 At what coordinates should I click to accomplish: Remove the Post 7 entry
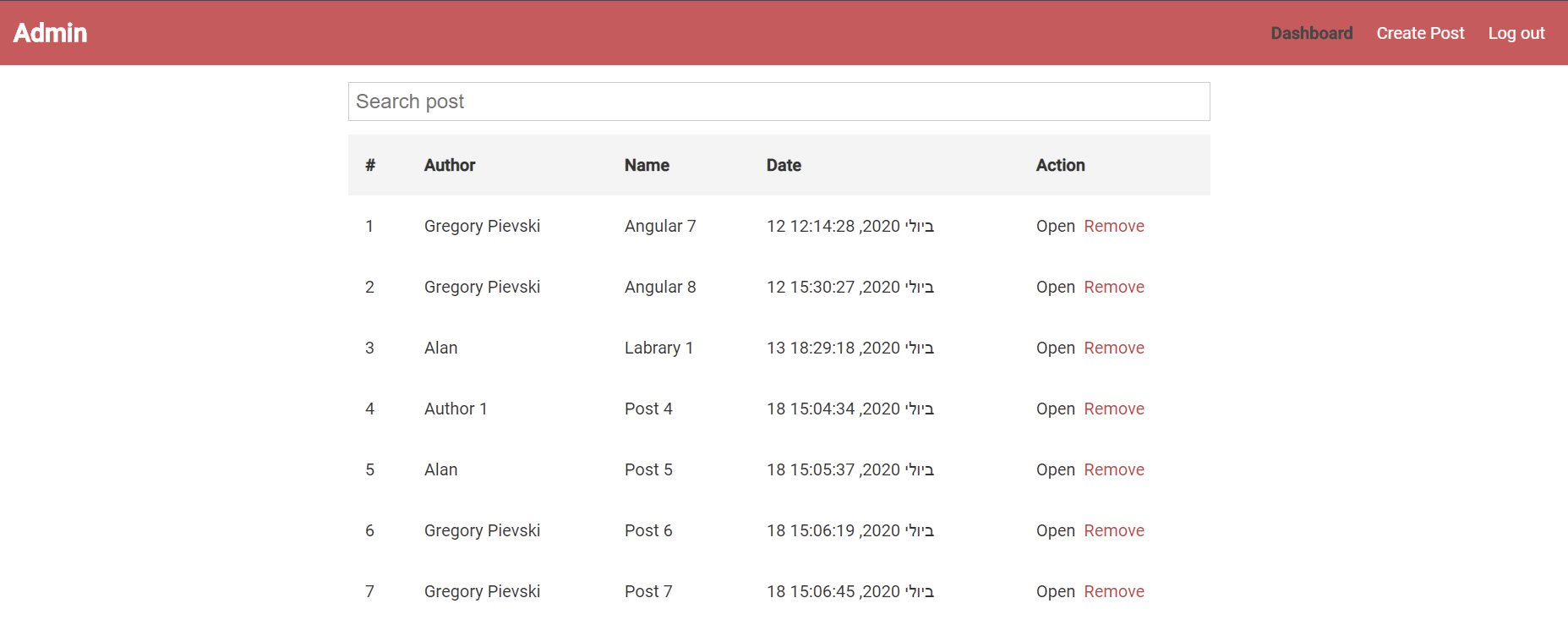pos(1113,591)
